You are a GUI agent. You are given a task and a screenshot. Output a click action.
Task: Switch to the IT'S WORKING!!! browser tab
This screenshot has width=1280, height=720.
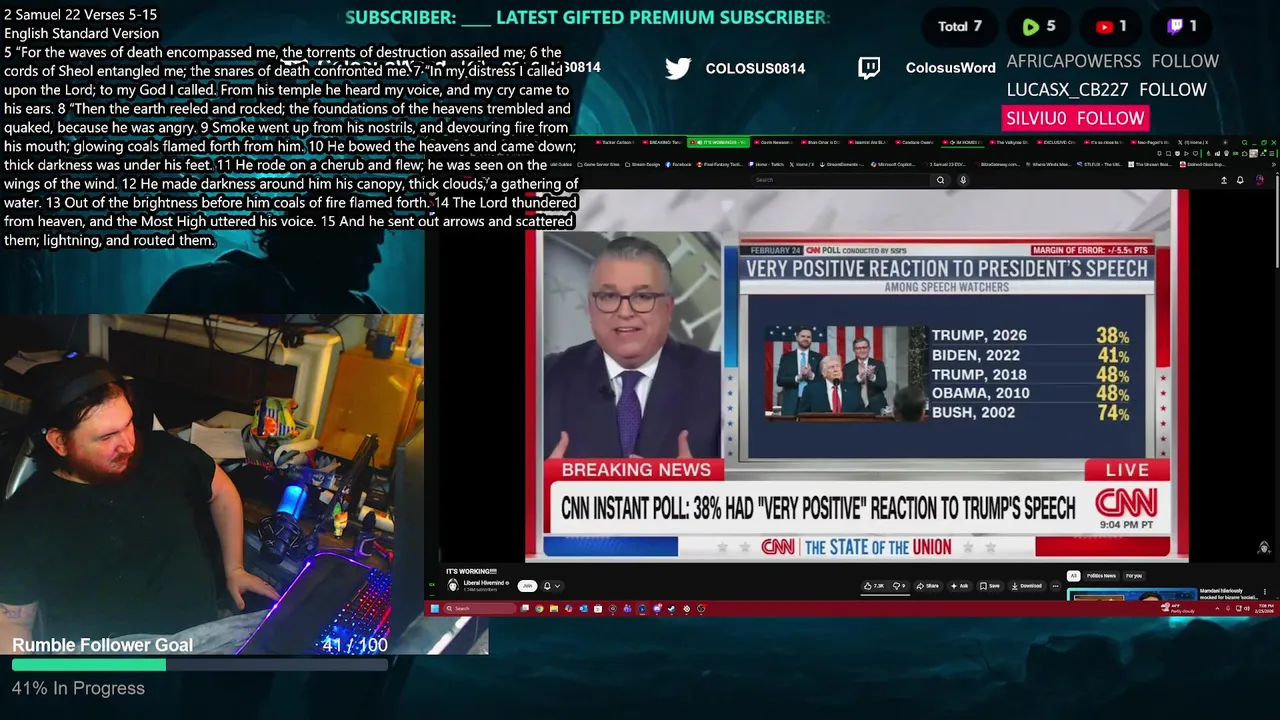tap(718, 142)
